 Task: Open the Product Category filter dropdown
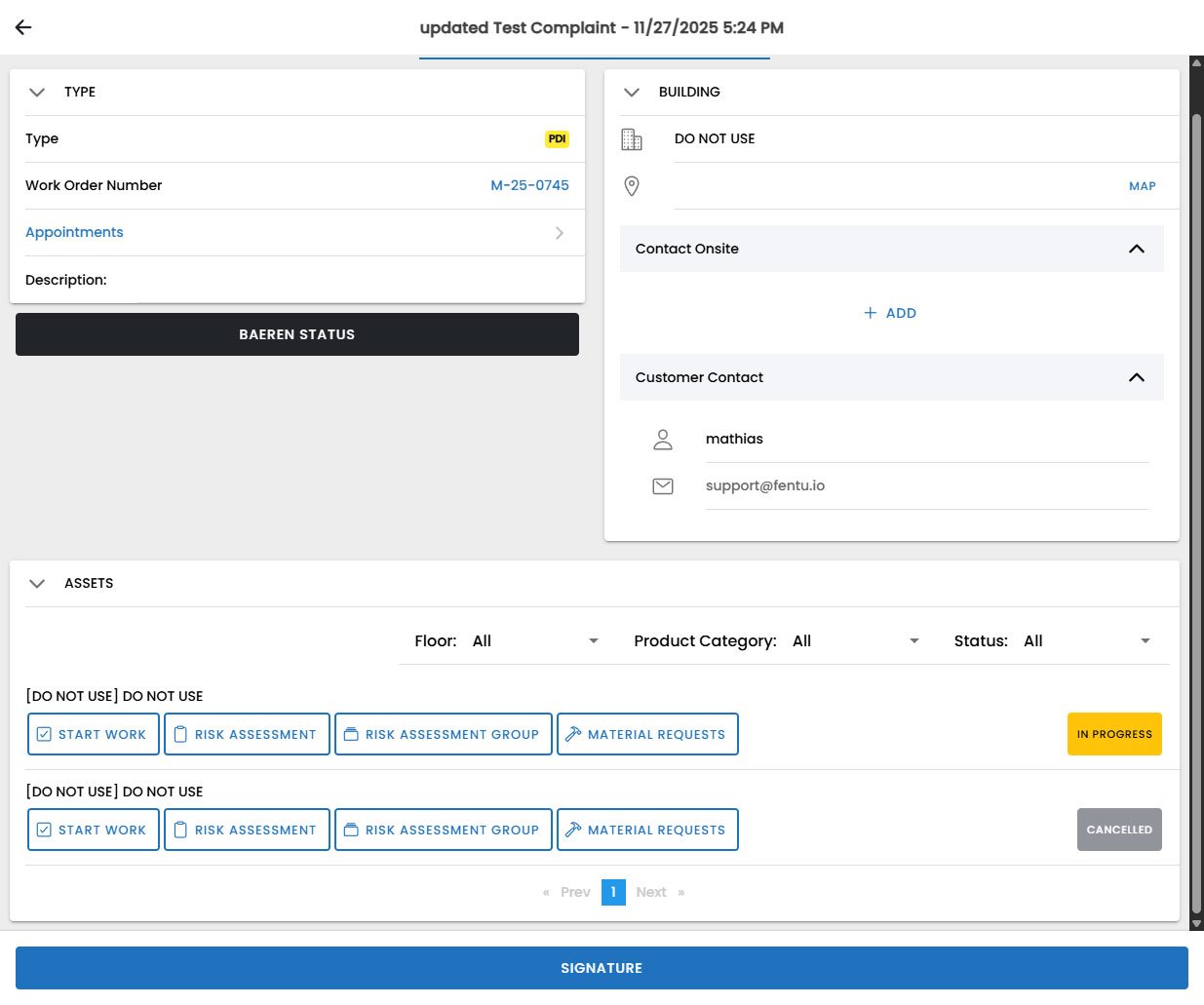click(x=855, y=641)
